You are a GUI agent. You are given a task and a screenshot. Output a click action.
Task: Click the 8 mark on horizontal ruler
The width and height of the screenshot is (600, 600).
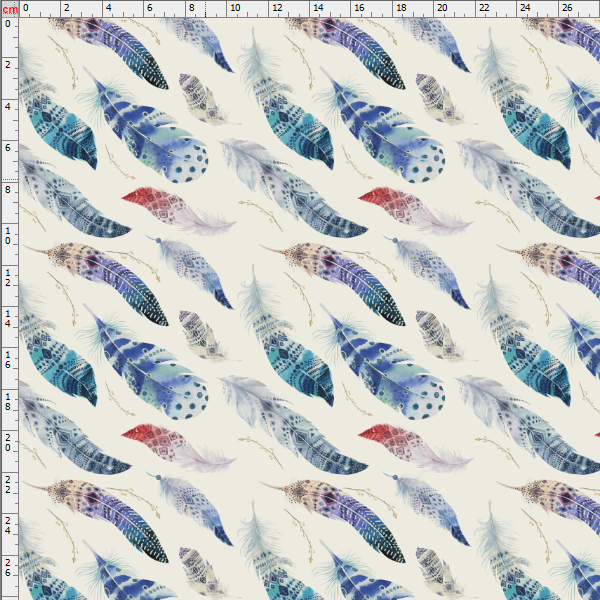click(x=192, y=8)
